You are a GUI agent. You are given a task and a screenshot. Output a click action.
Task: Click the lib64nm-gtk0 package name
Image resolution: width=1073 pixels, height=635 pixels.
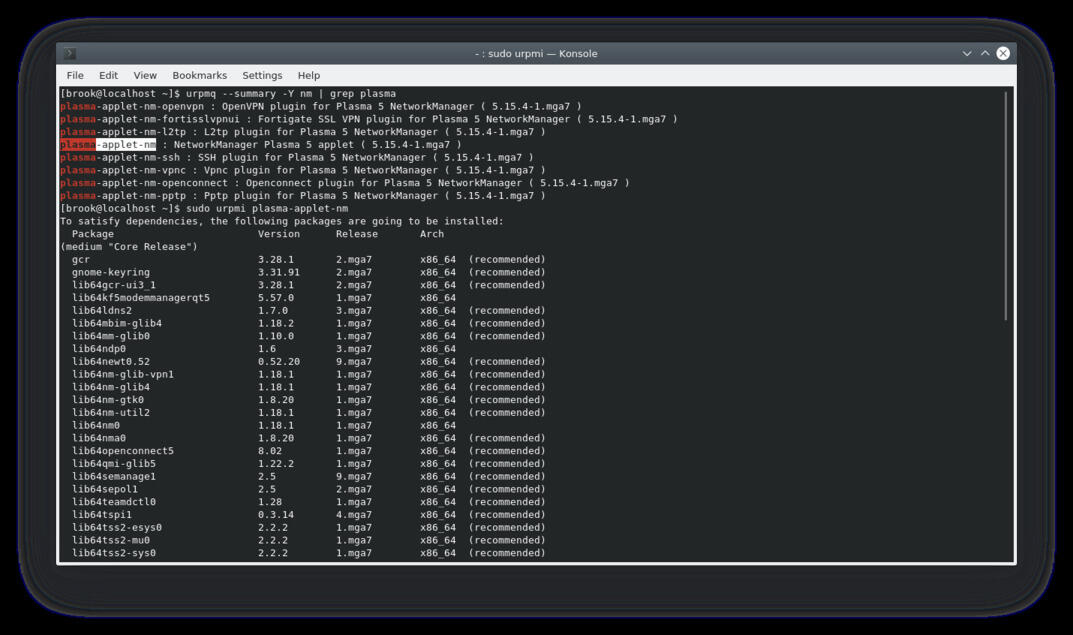108,400
